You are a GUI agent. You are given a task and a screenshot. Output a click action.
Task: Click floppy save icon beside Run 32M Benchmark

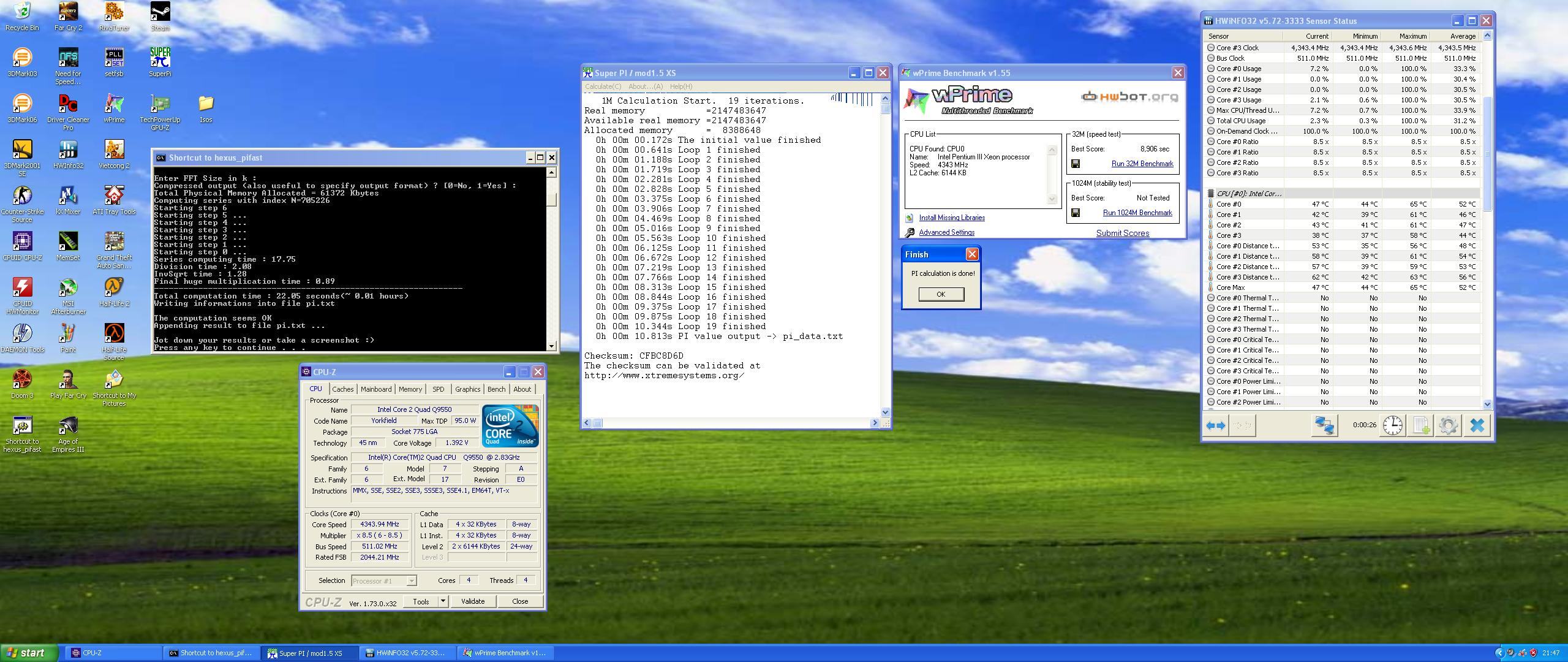tap(1076, 164)
